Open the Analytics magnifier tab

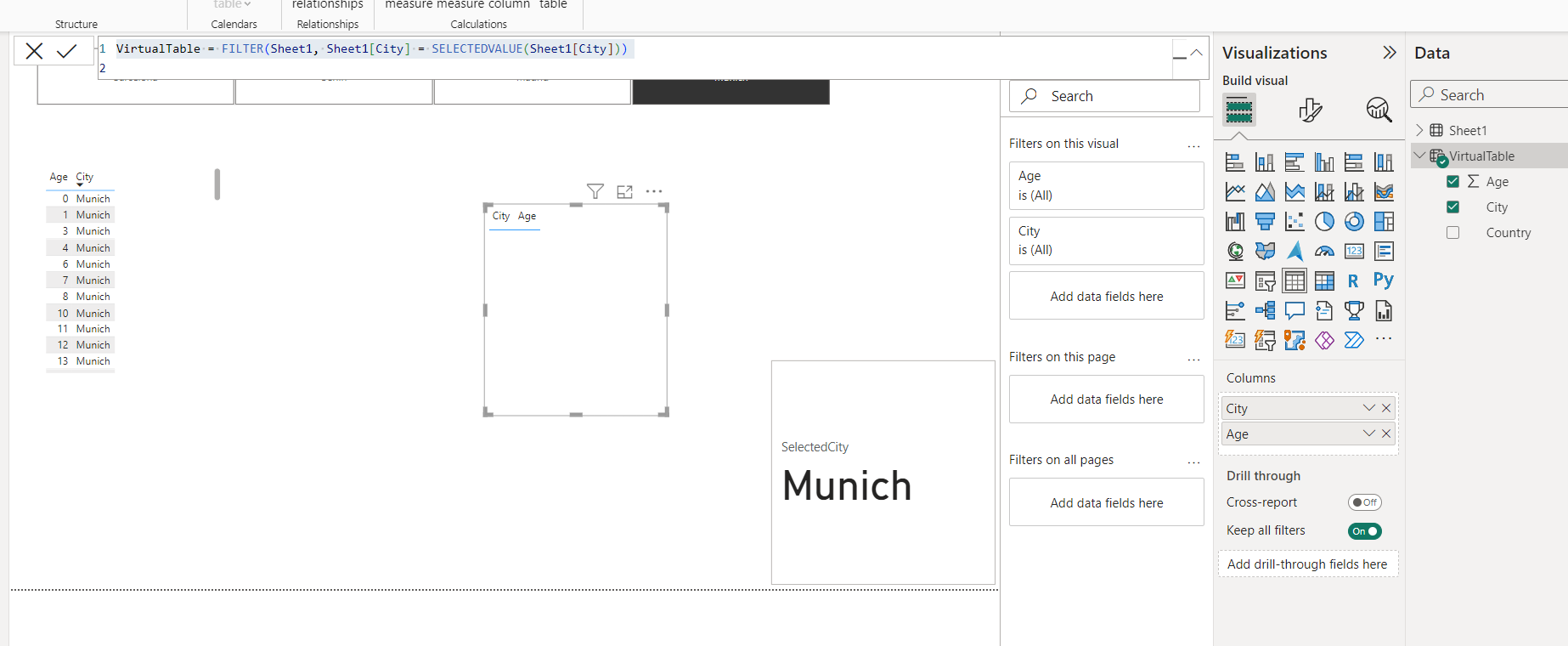(1379, 110)
